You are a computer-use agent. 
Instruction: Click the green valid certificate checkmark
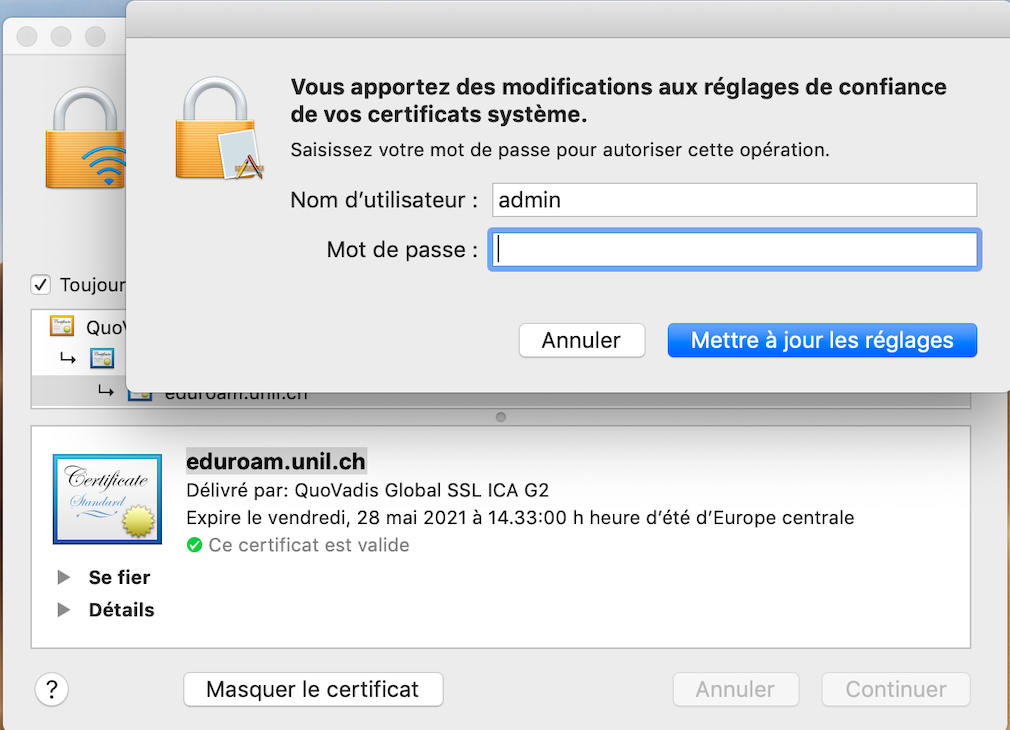pyautogui.click(x=195, y=545)
